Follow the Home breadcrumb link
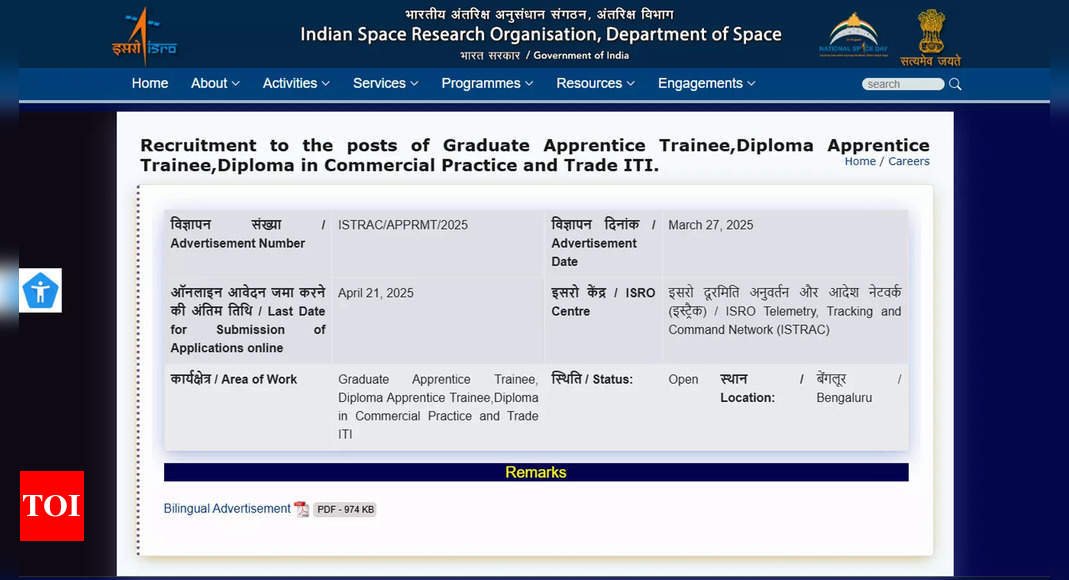1069x580 pixels. 860,162
